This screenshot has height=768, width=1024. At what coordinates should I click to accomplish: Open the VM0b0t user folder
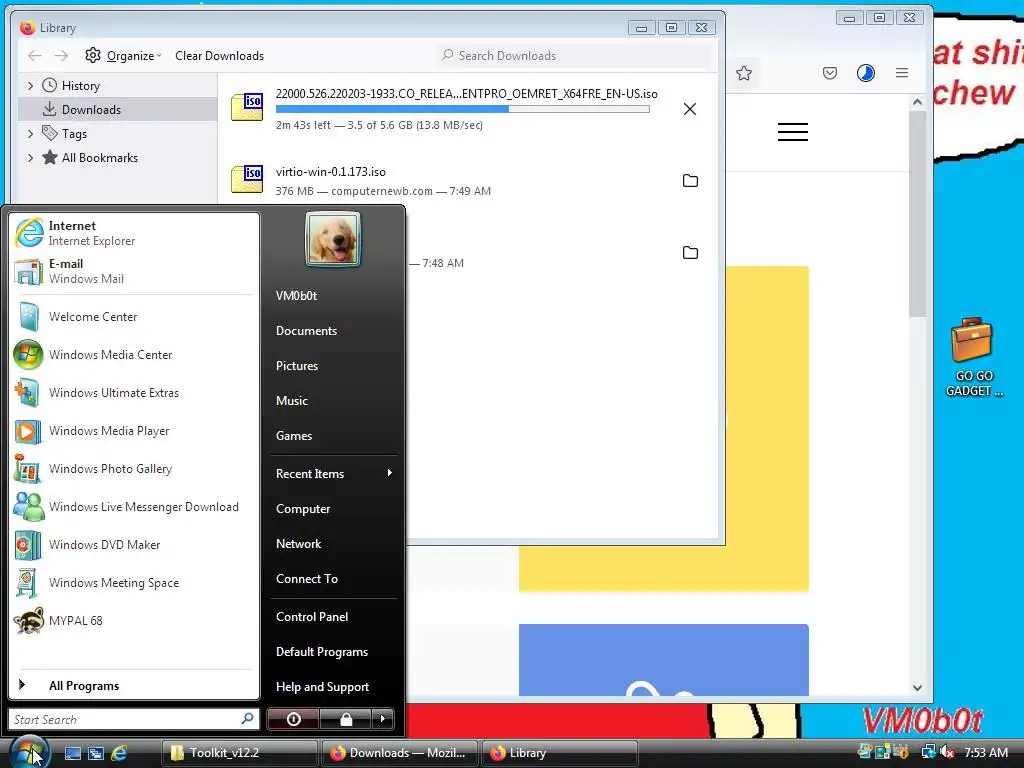[x=333, y=296]
